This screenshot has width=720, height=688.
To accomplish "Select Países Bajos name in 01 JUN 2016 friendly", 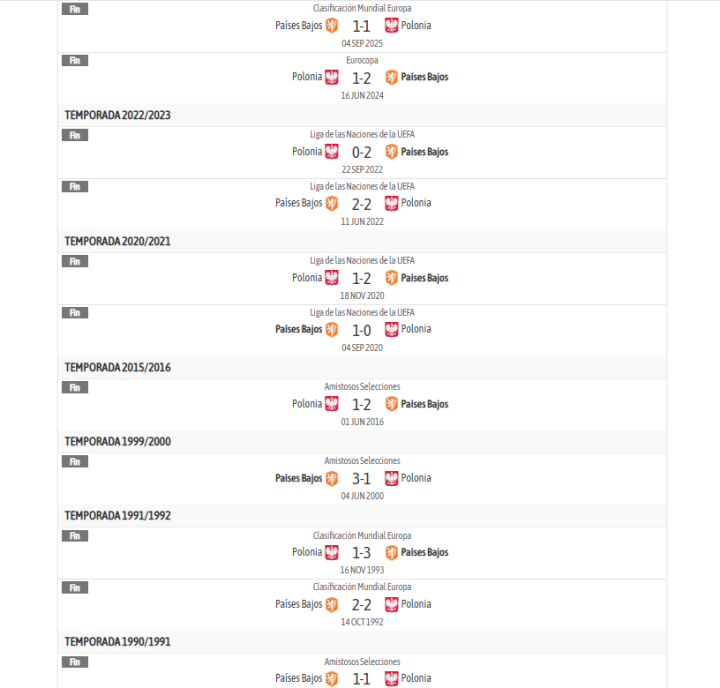I will 424,404.
